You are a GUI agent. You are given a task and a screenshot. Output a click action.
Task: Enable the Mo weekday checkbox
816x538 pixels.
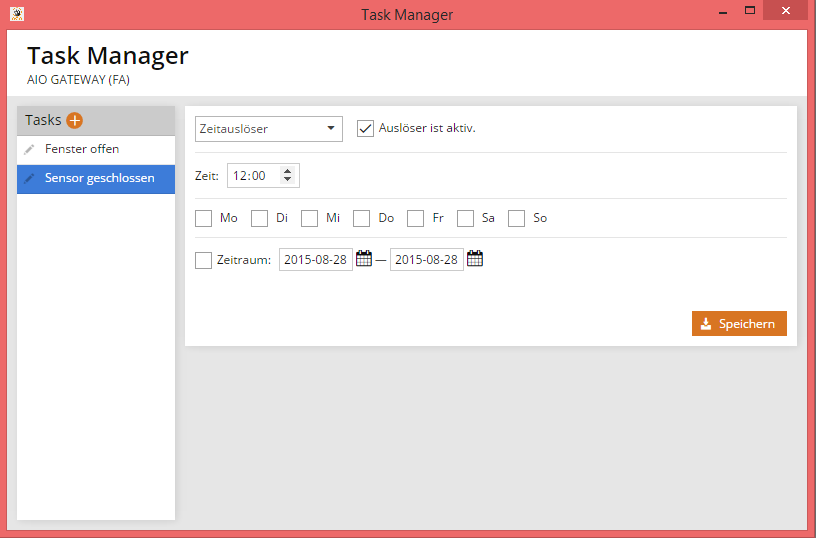[x=204, y=218]
